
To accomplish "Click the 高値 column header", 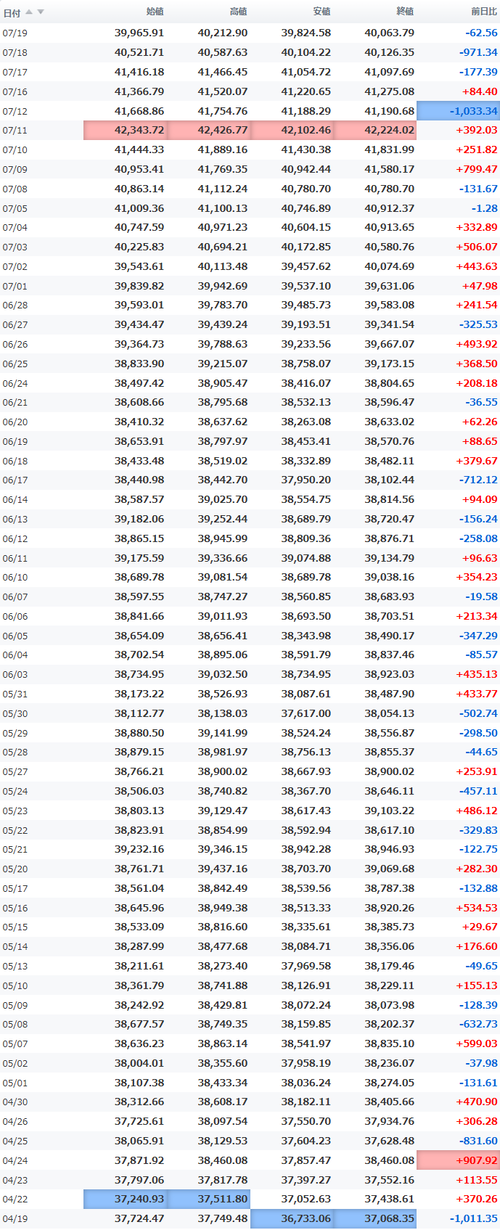I will (238, 11).
